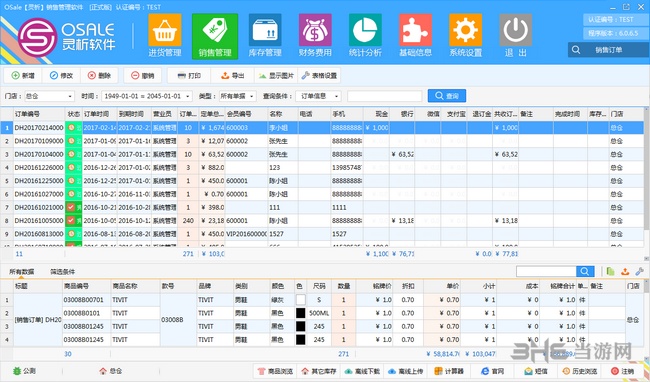Screen dimensions: 650x382
Task: Open 库存管理 inventory module
Action: click(265, 36)
